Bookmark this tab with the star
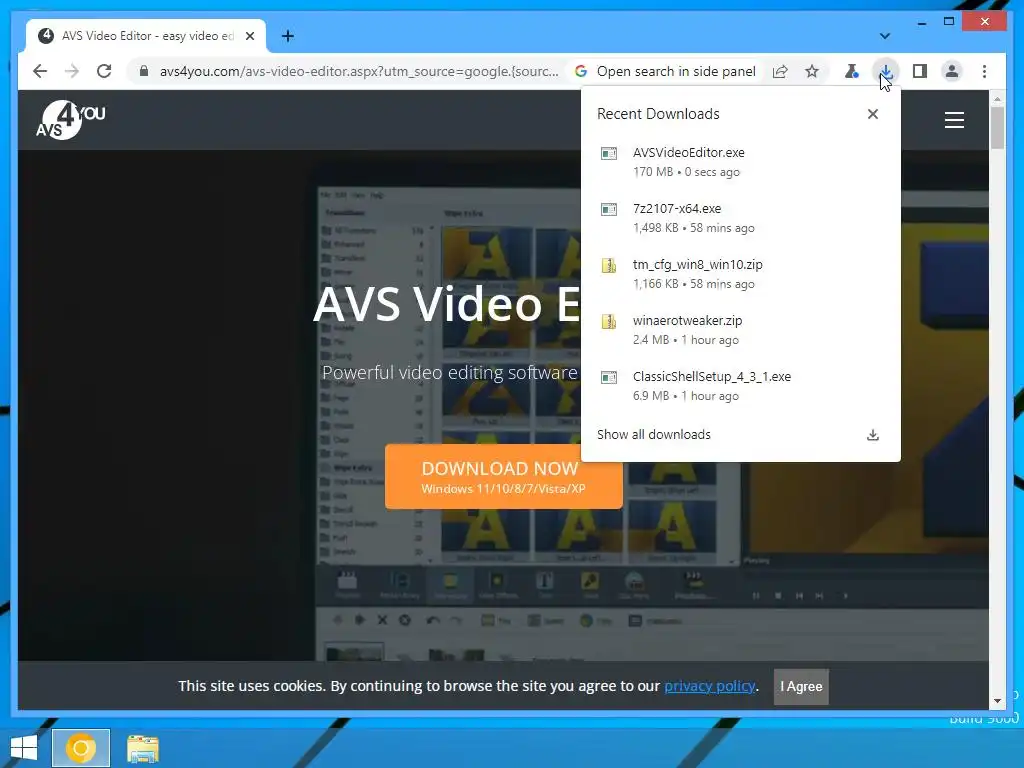Screen dimensions: 1024x768 point(812,71)
